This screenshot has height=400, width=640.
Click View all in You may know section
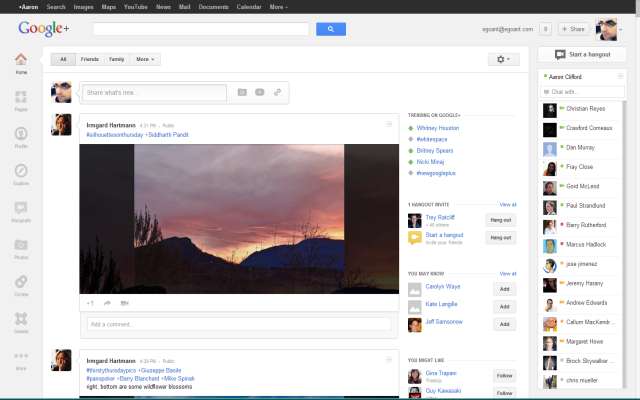pyautogui.click(x=508, y=273)
